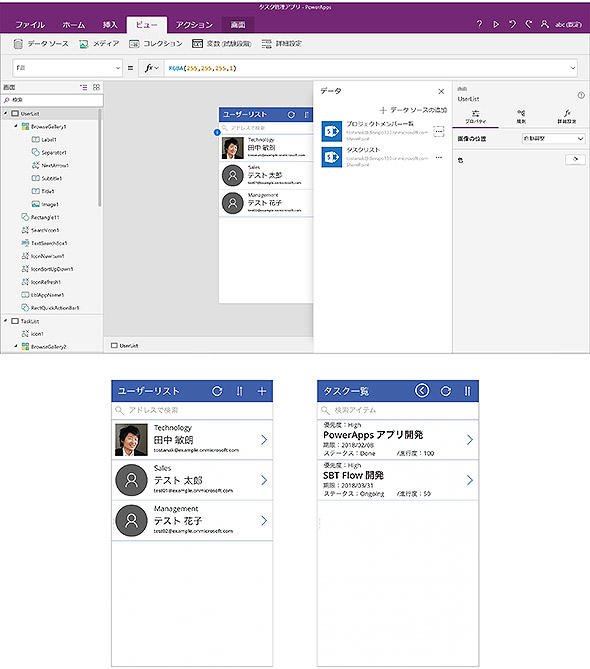Start app preview with play icon
Image resolution: width=590 pixels, height=669 pixels.
496,24
